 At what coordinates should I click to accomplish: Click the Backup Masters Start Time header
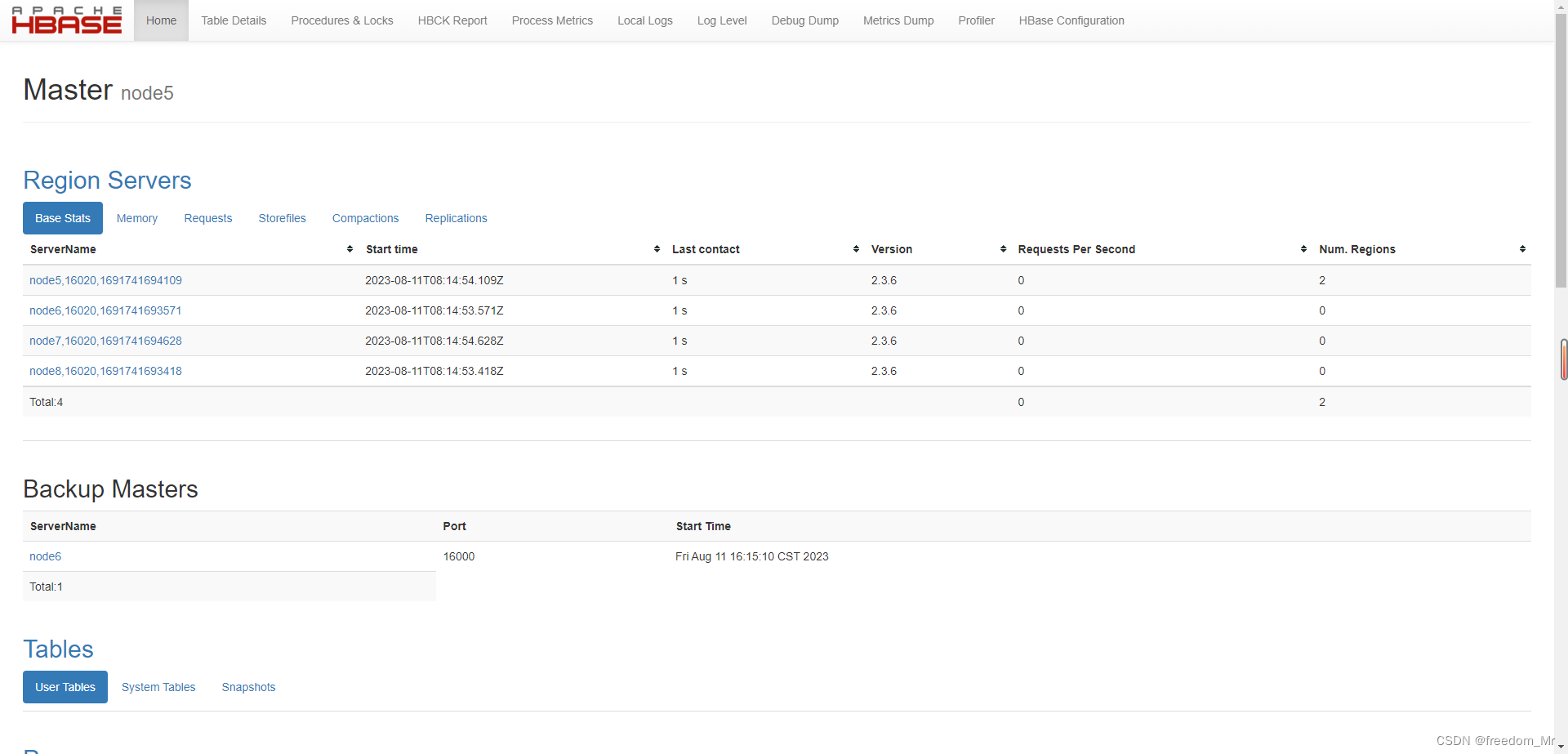(703, 526)
